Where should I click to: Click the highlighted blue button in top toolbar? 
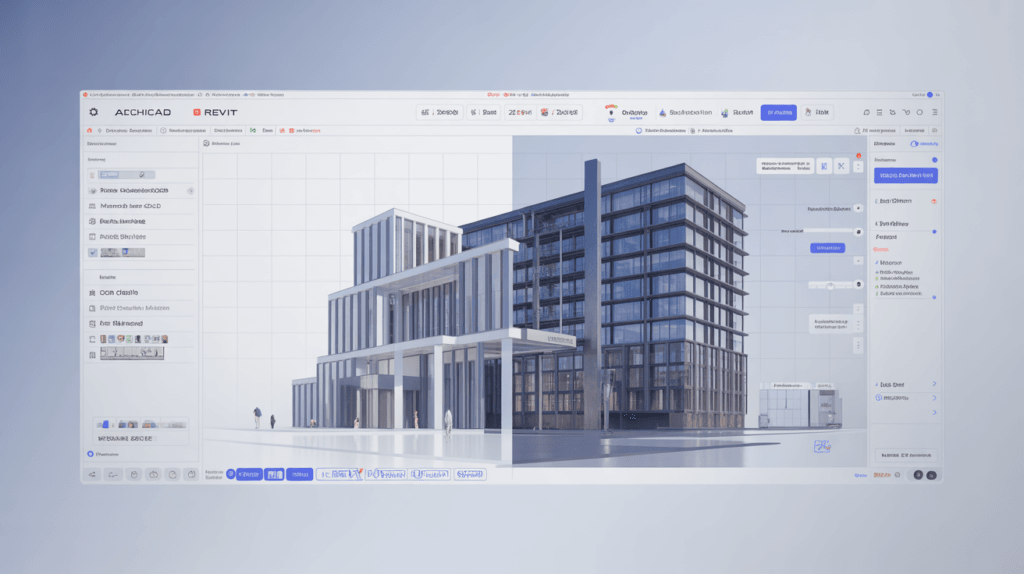pyautogui.click(x=778, y=113)
